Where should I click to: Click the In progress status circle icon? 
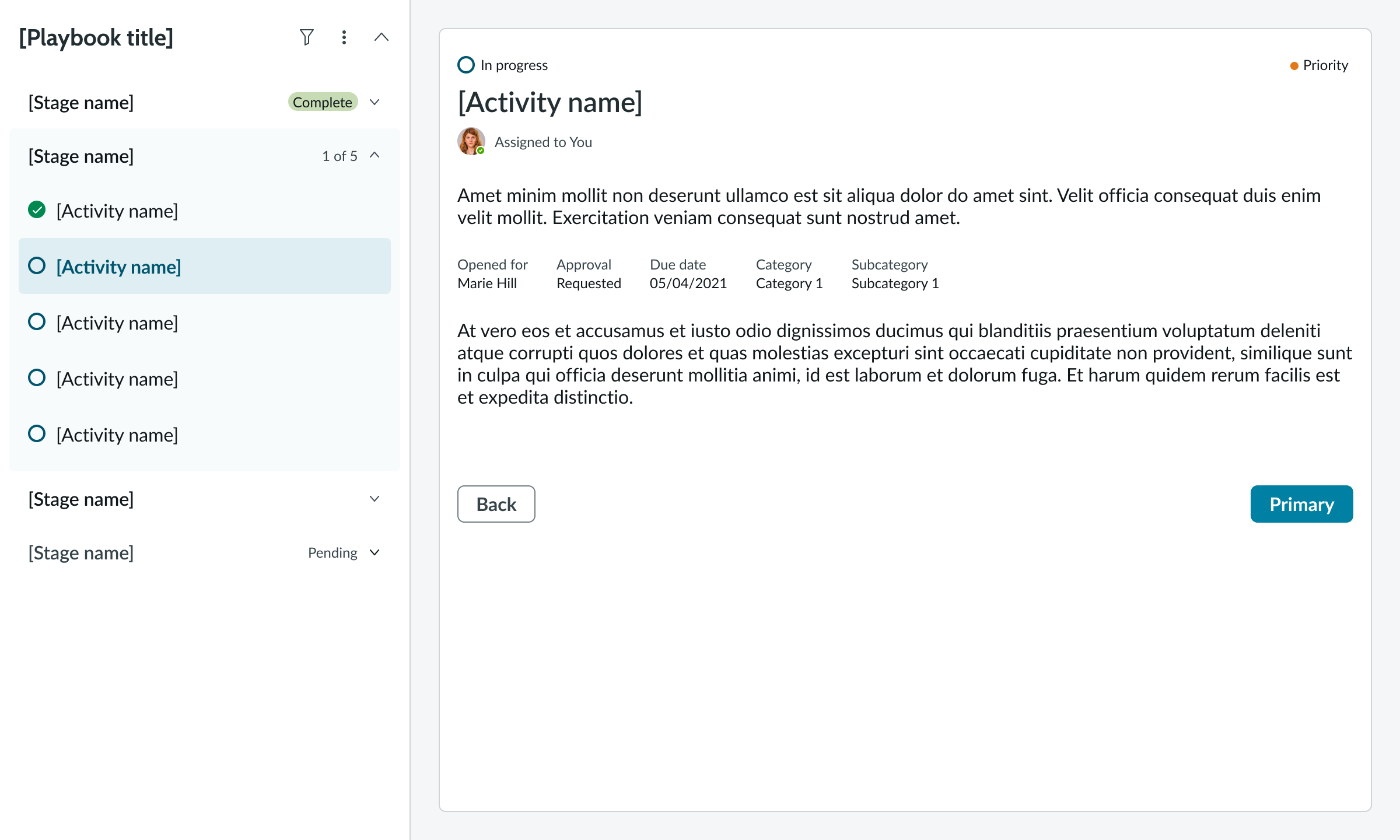point(466,65)
